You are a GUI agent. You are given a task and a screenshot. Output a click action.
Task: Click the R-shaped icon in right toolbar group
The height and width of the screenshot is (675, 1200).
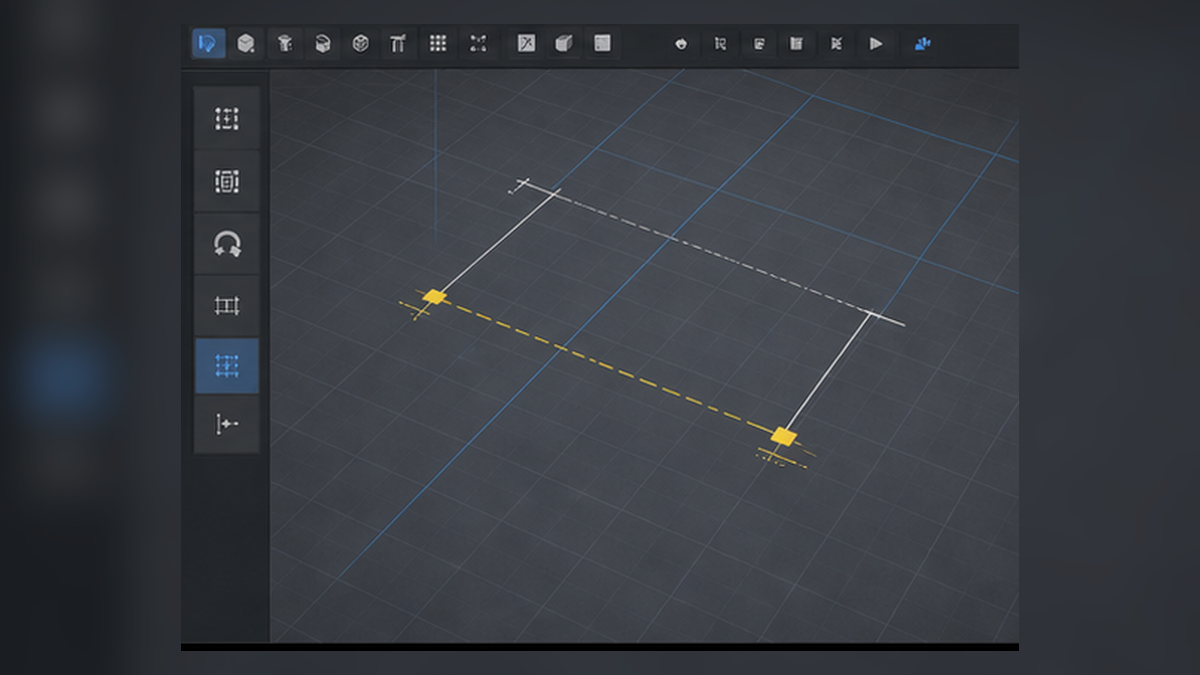pos(720,44)
